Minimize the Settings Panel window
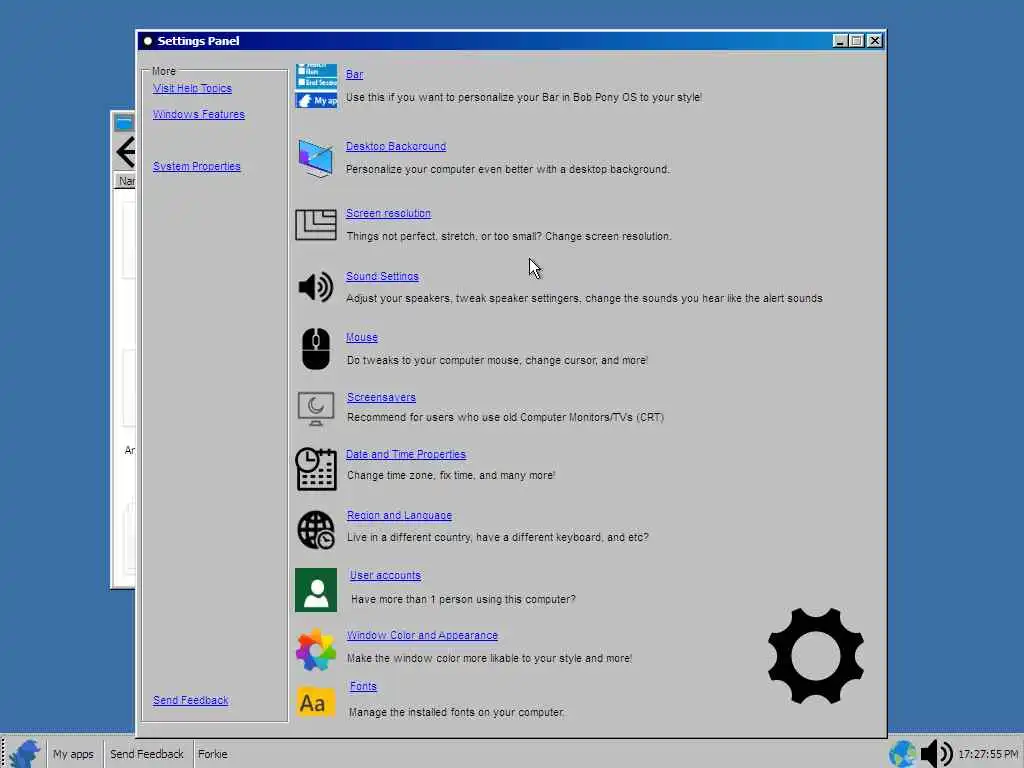The height and width of the screenshot is (768, 1024). 840,41
